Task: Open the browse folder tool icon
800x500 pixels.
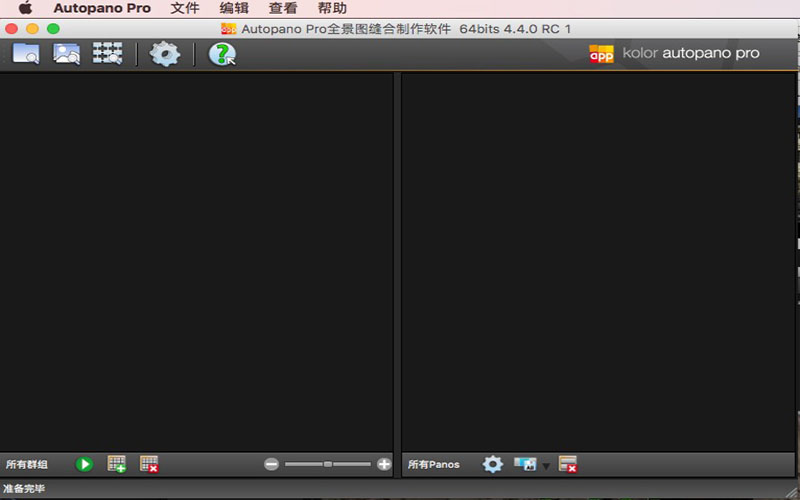Action: coord(26,53)
